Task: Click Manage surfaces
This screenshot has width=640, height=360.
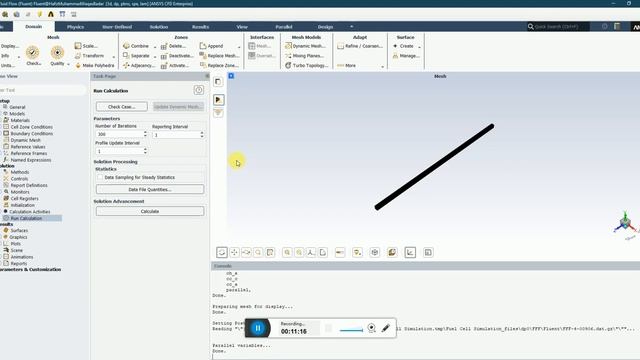Action: click(406, 56)
